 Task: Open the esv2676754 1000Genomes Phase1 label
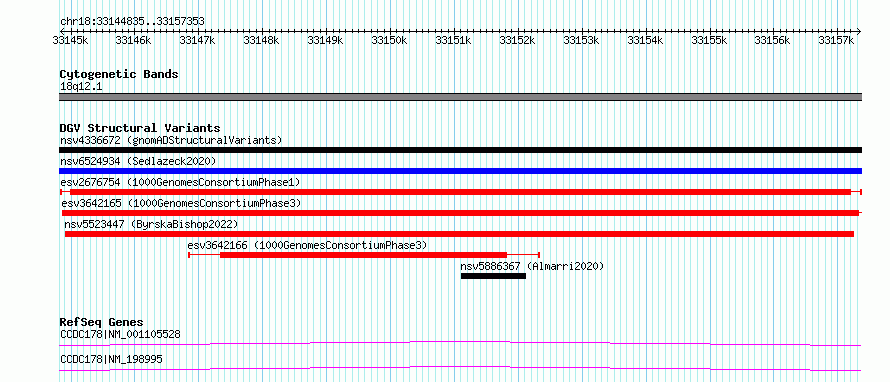180,182
